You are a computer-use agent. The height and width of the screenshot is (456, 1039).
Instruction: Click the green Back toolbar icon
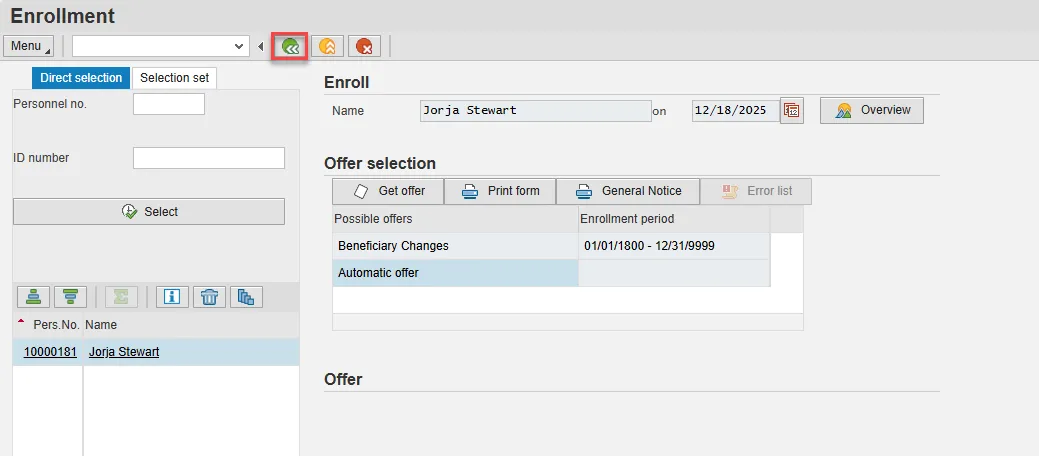coord(289,46)
